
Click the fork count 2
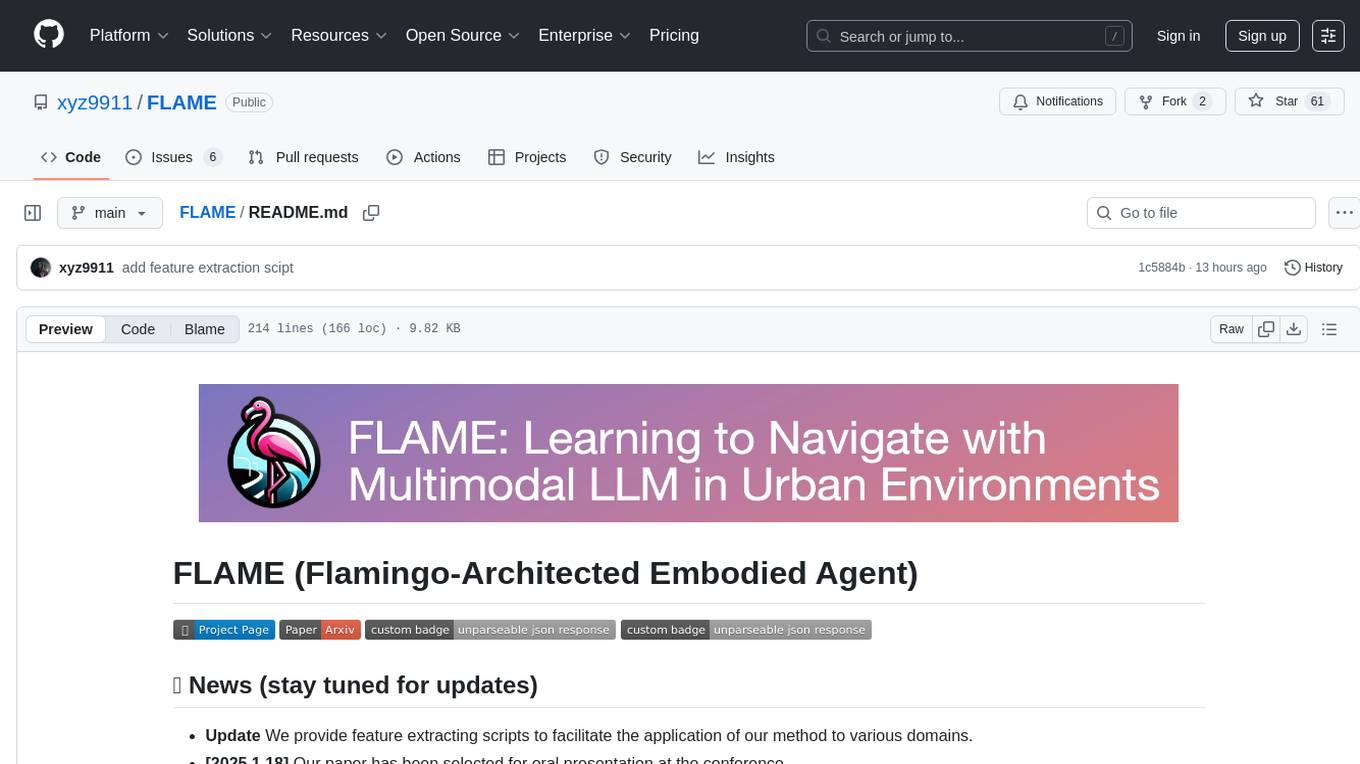click(x=1202, y=101)
